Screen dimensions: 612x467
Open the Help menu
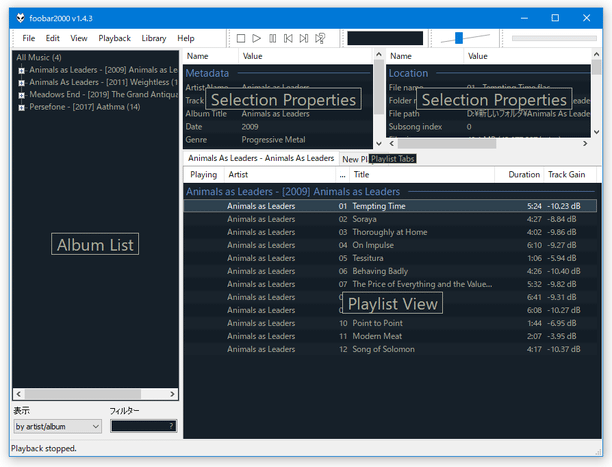point(186,38)
